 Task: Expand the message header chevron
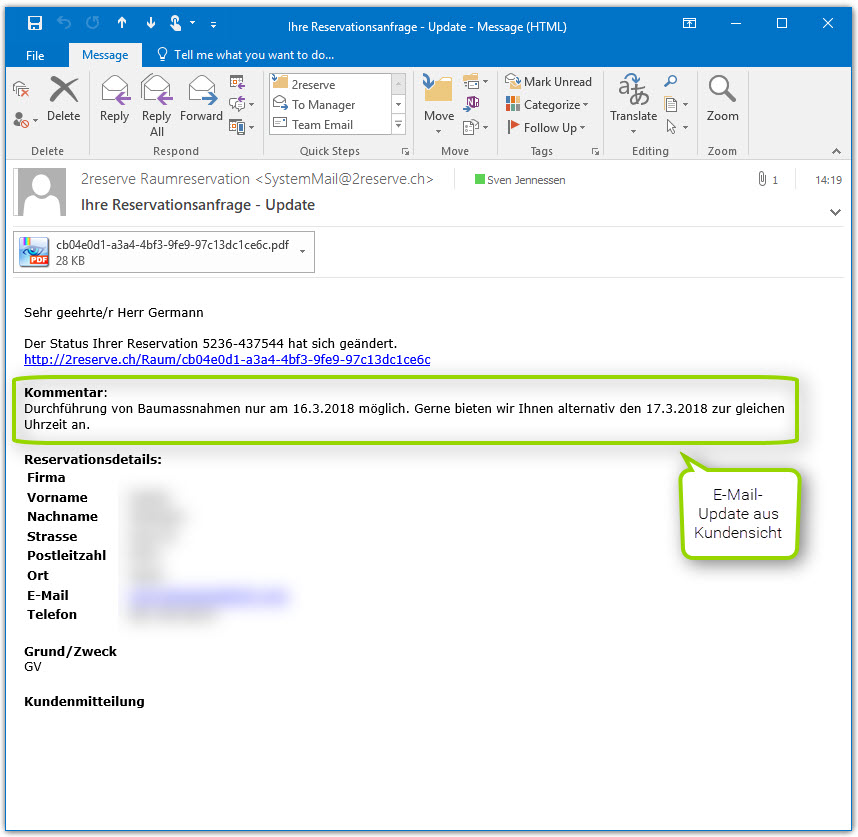835,212
